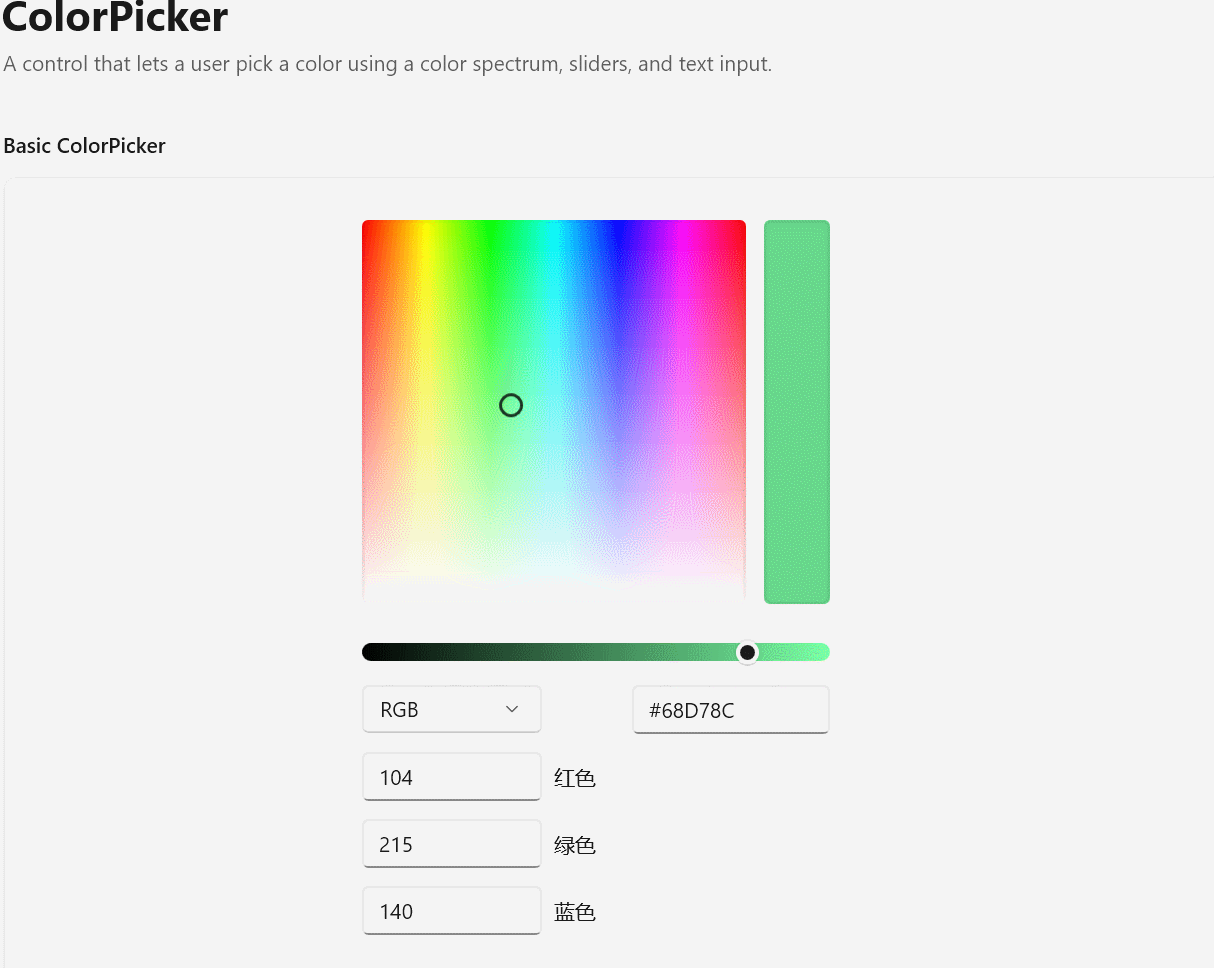The height and width of the screenshot is (968, 1214).
Task: Pick magenta at top of the spectrum
Action: tap(682, 230)
